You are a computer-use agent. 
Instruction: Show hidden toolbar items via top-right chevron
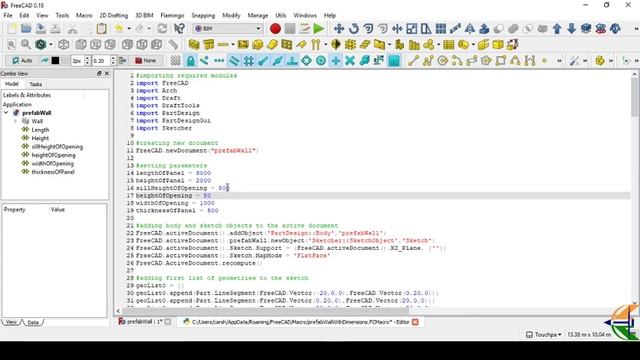point(636,29)
